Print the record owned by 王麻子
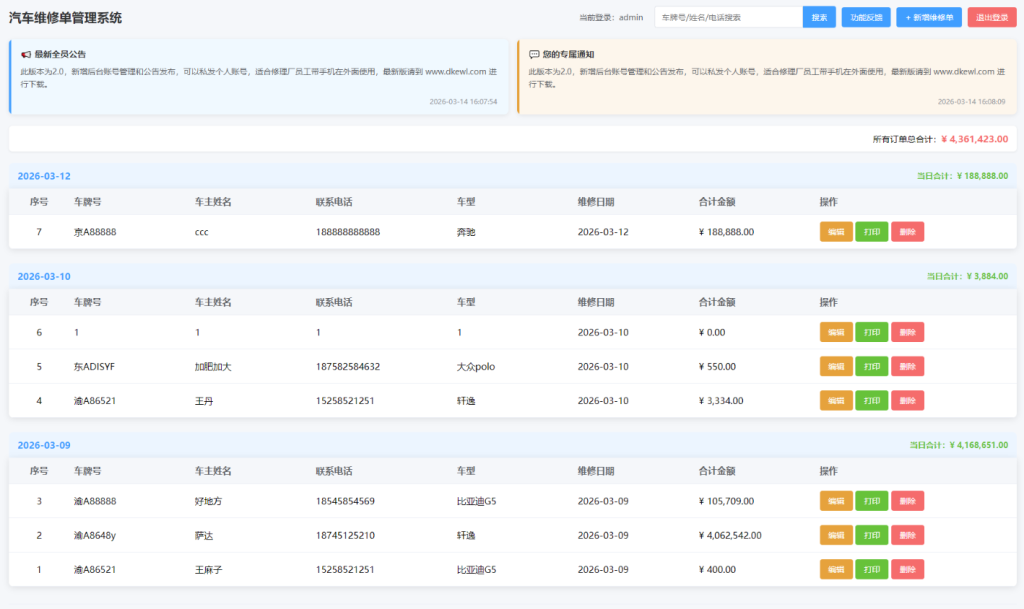The width and height of the screenshot is (1024, 609). coord(871,569)
